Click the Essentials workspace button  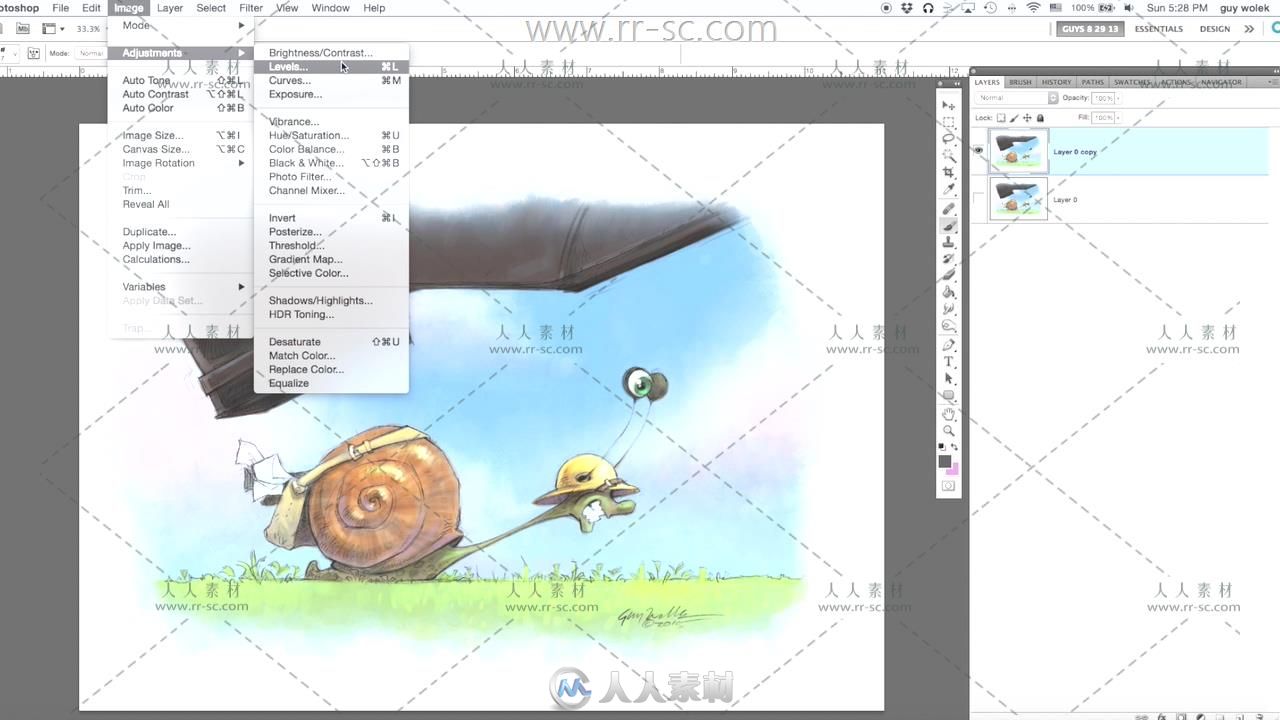1158,29
